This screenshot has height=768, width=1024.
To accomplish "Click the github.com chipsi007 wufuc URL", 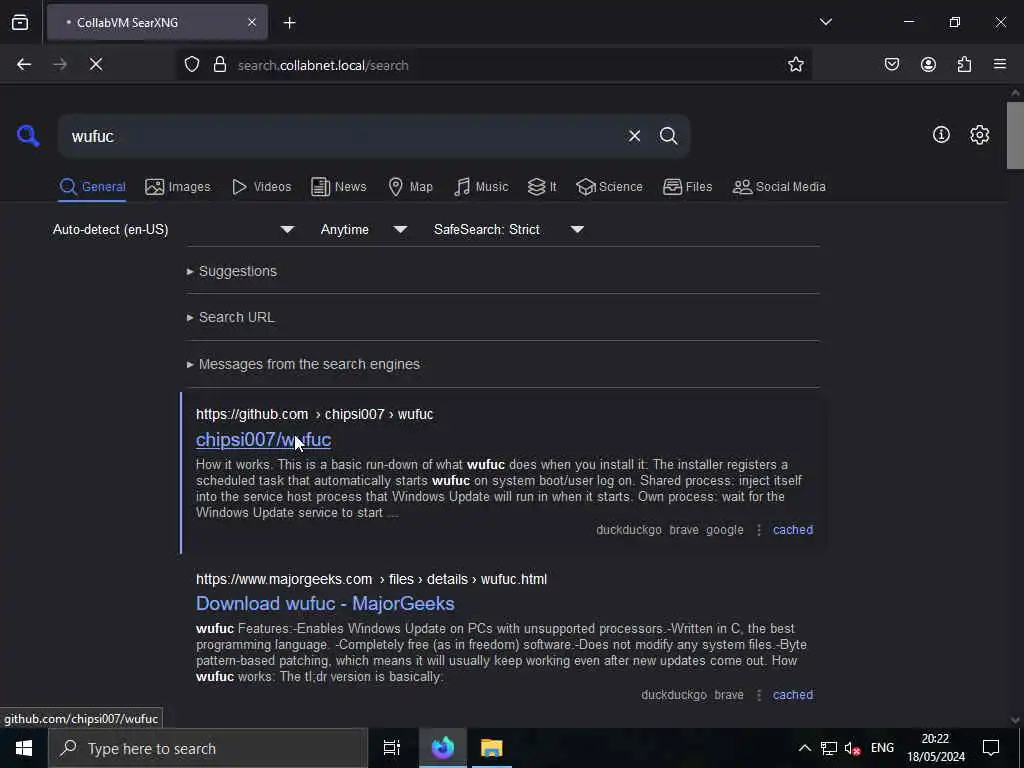I will 314,415.
